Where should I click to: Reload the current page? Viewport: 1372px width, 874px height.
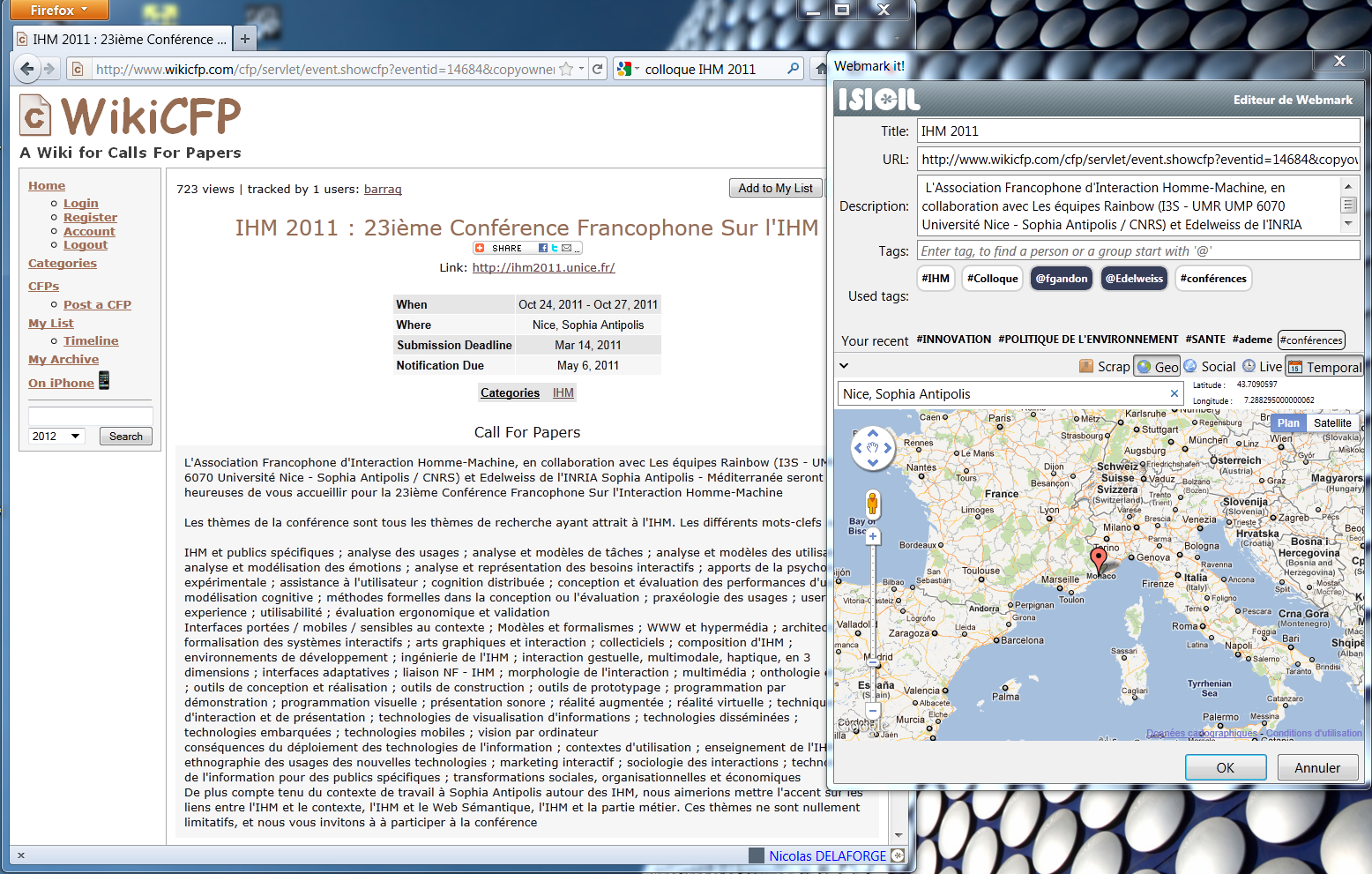598,69
